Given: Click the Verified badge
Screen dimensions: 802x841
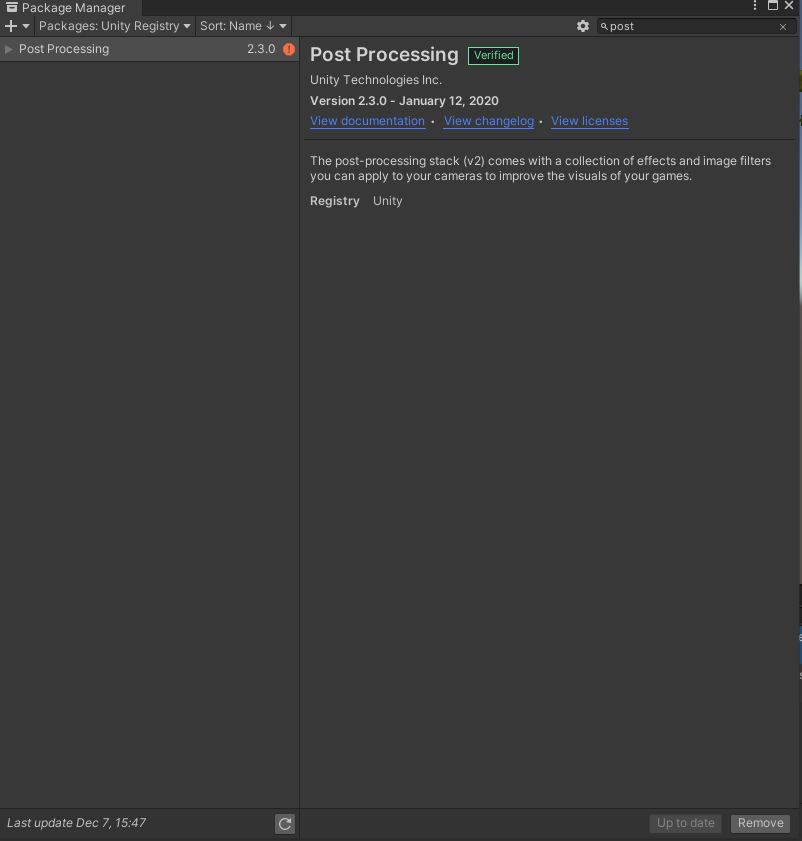Looking at the screenshot, I should (x=493, y=56).
